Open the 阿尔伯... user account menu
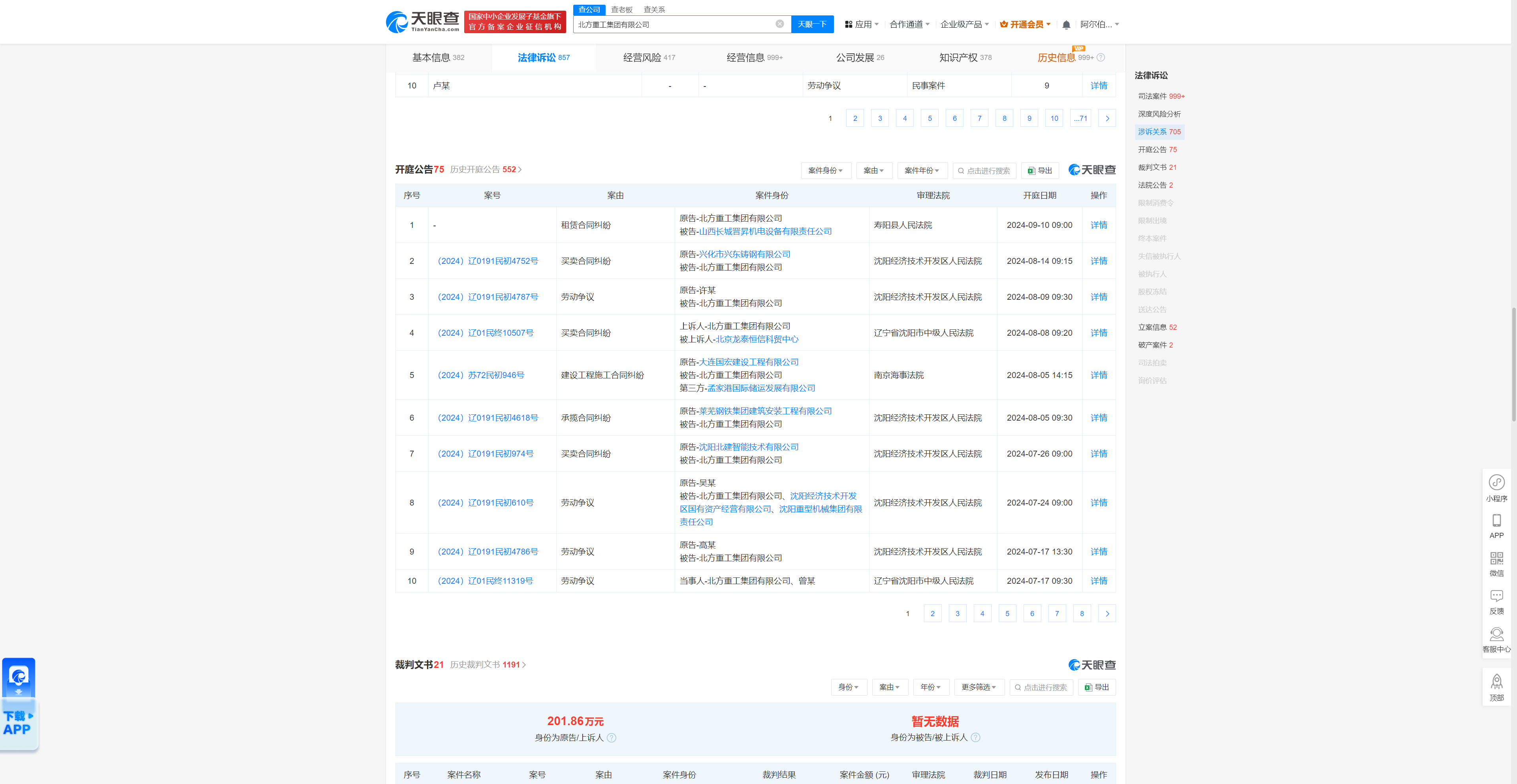Viewport: 1517px width, 784px height. click(1099, 25)
